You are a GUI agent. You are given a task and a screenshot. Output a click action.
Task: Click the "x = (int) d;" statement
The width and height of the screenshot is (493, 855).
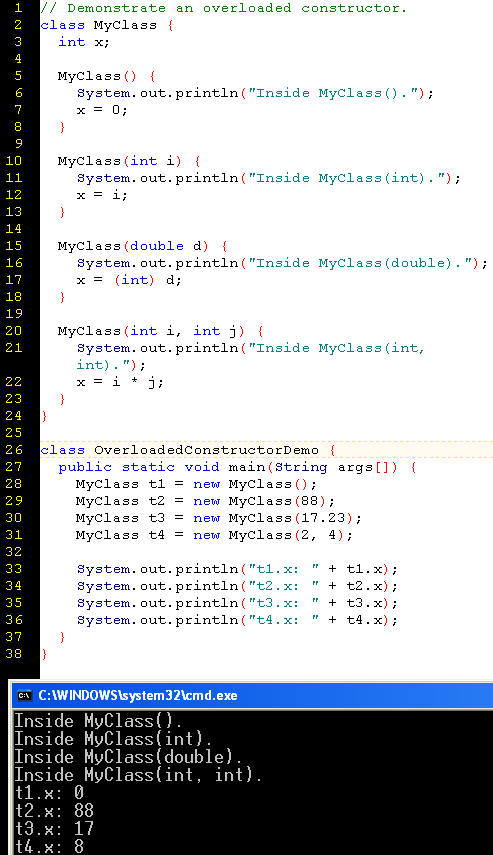129,280
